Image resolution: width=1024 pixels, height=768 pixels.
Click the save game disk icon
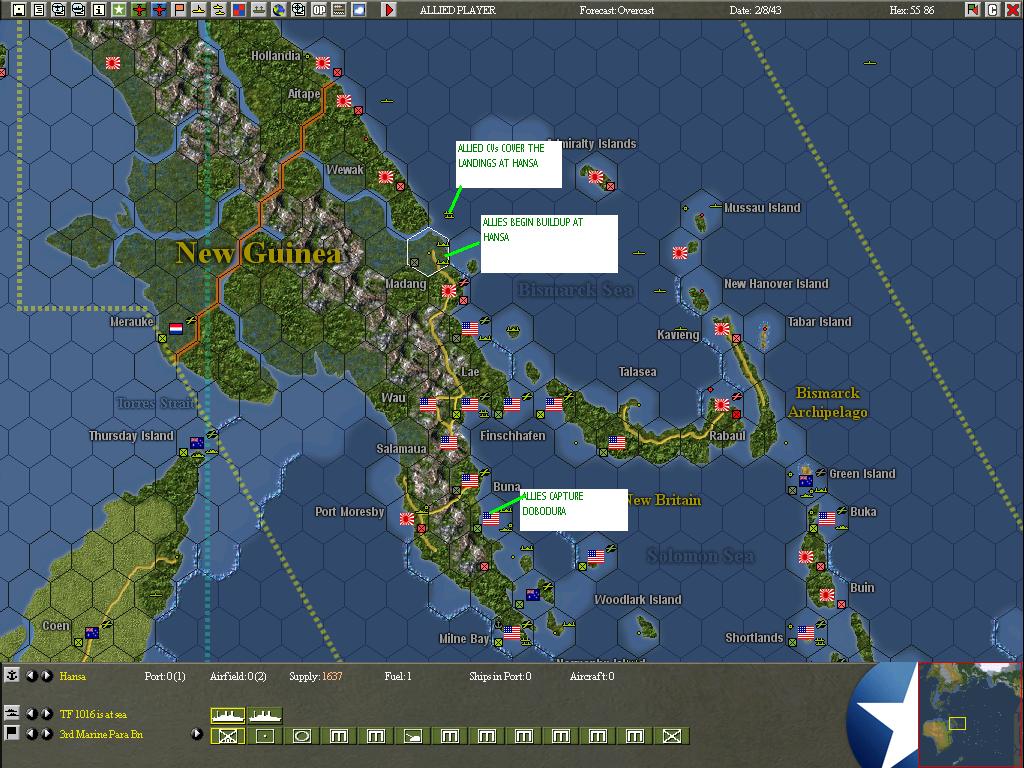pos(19,10)
